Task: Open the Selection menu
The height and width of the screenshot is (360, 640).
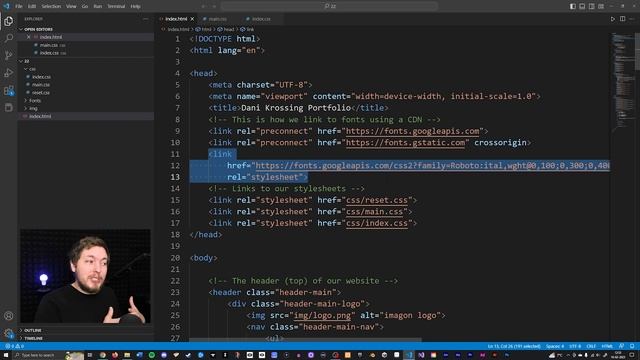Action: tap(51, 6)
